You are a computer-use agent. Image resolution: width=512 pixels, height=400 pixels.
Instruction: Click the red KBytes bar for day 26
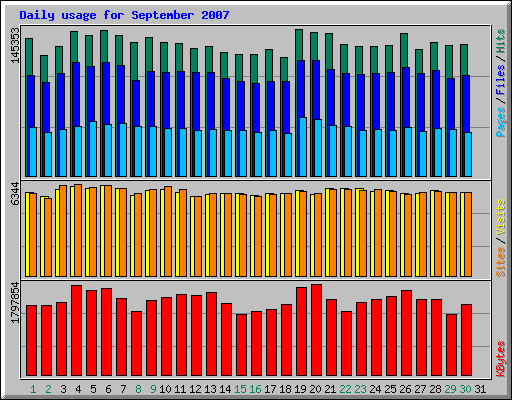click(406, 333)
